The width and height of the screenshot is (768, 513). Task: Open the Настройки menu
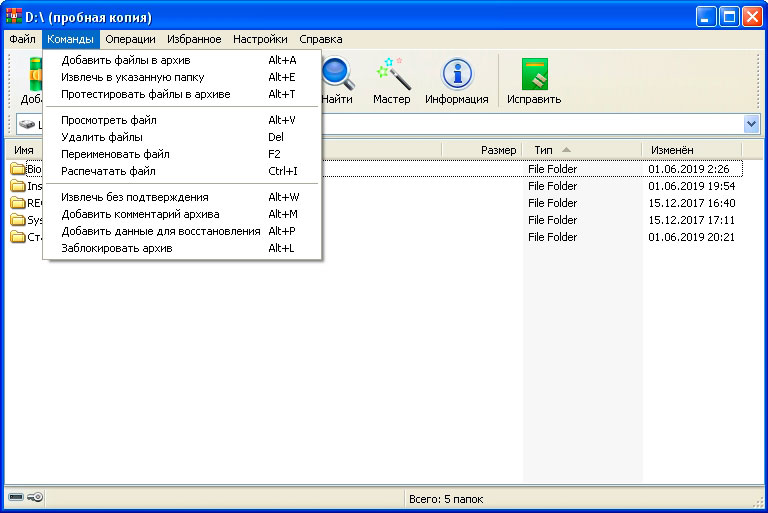tap(260, 39)
